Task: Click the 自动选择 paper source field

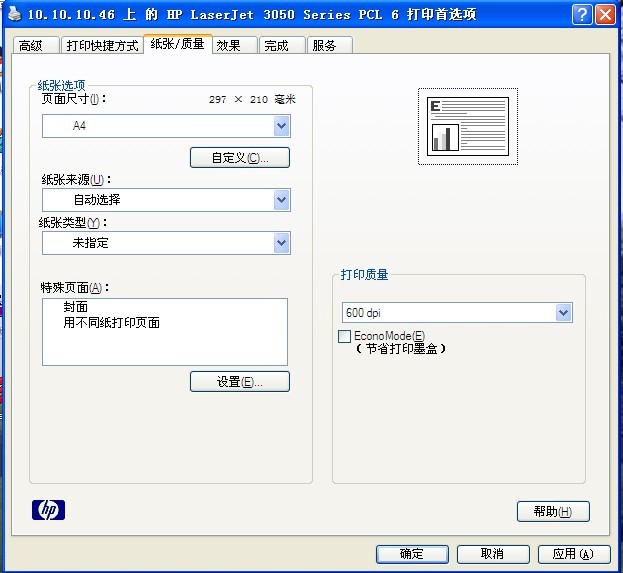Action: (x=166, y=200)
